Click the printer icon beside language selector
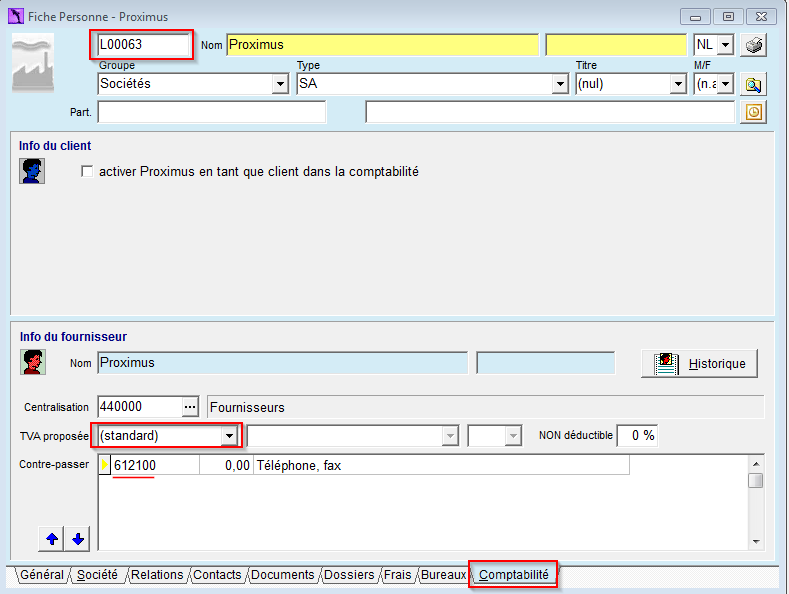The image size is (789, 594). coord(753,45)
